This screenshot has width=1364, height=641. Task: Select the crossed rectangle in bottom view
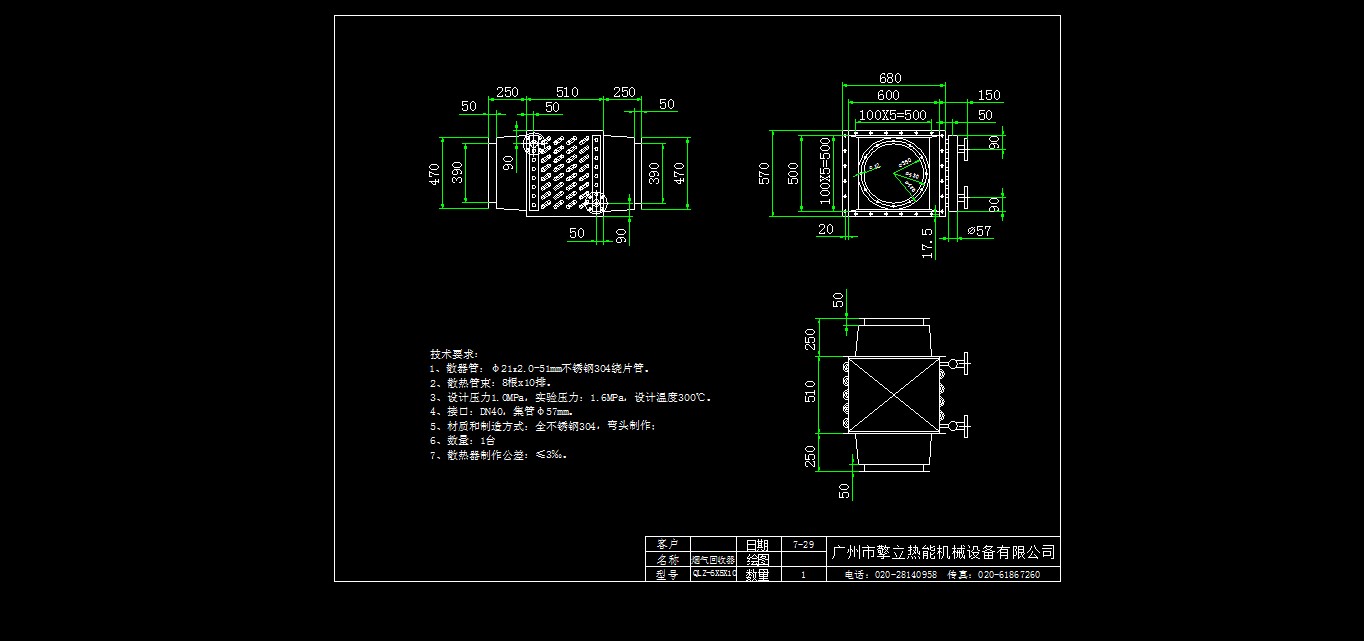click(x=893, y=395)
